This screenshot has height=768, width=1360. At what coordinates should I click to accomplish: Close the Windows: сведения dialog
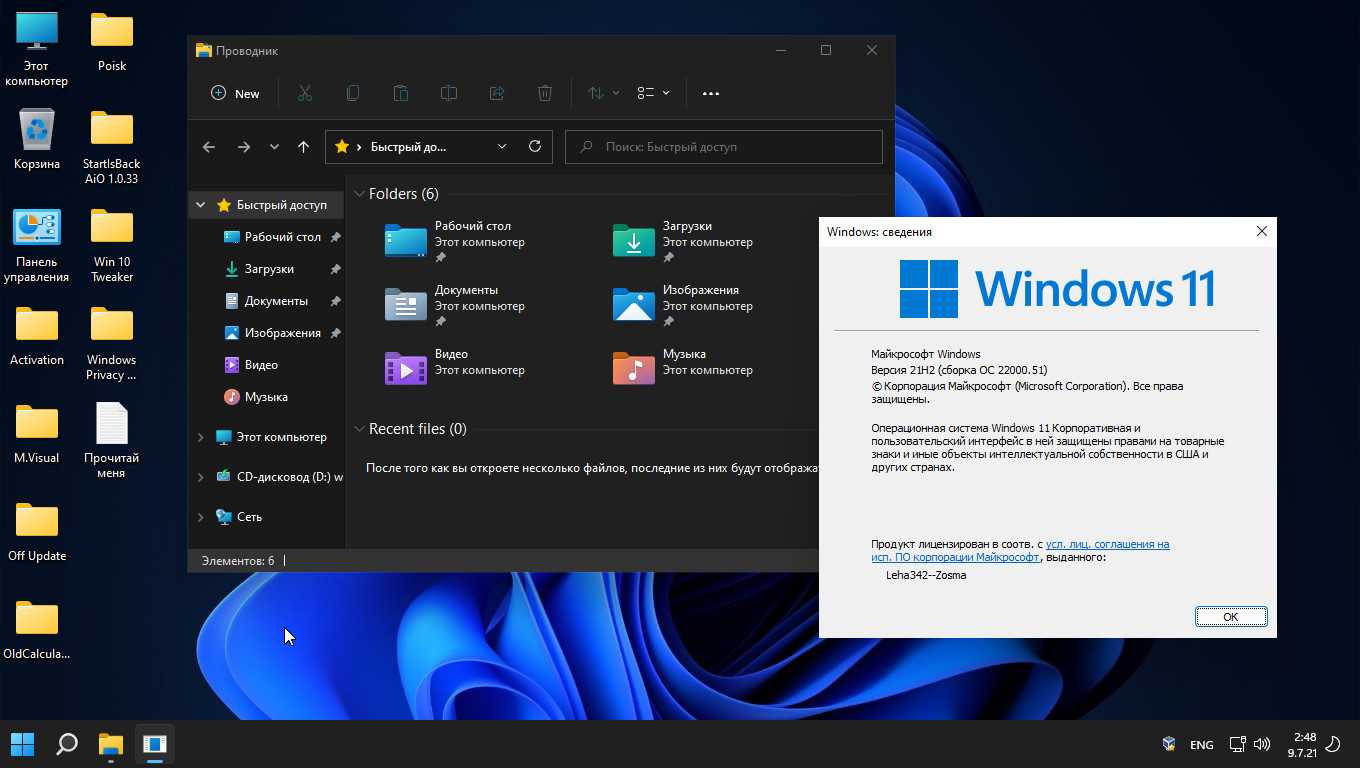tap(1261, 231)
